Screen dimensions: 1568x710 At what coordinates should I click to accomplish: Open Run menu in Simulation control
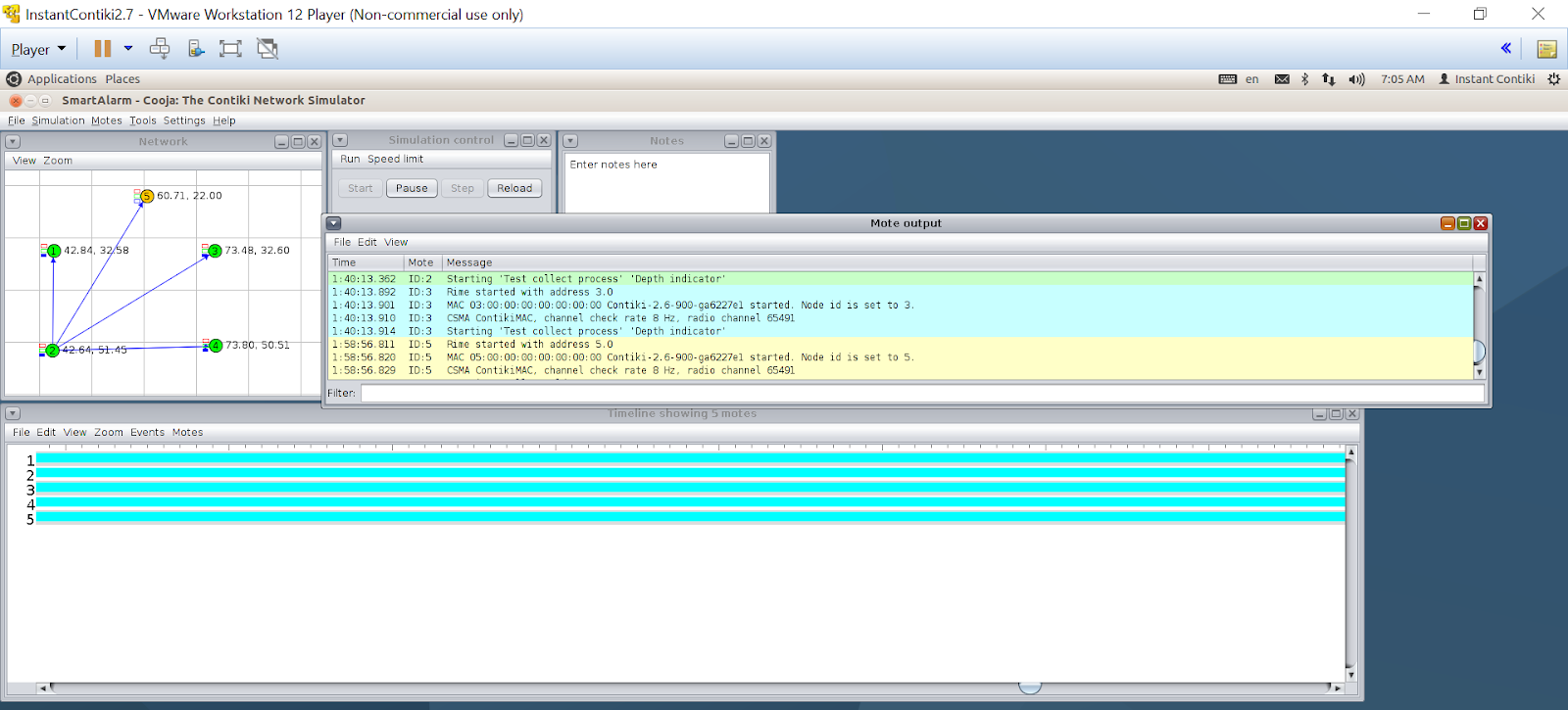[x=350, y=159]
